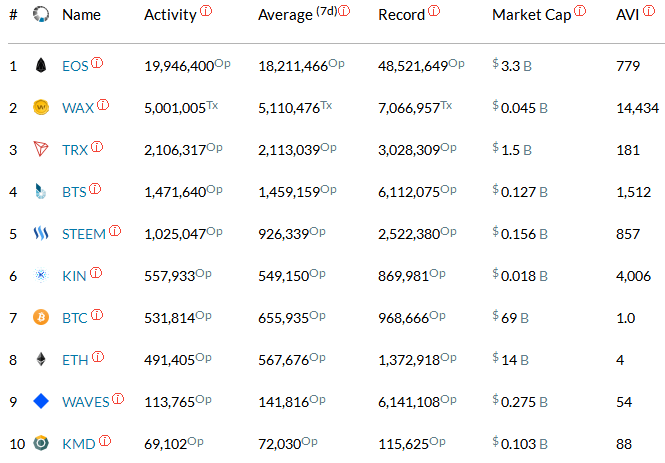665x463 pixels.
Task: Select TRX market cap $1.5 B
Action: pos(512,149)
